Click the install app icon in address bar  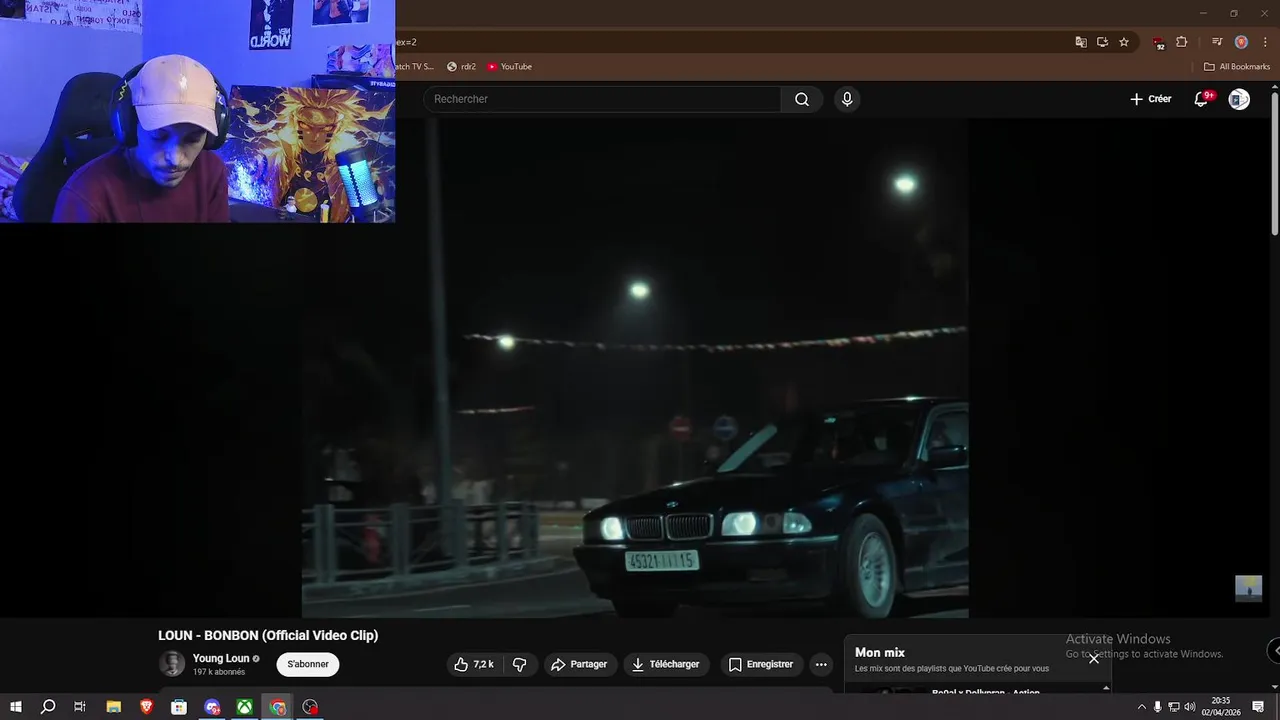click(x=1102, y=42)
